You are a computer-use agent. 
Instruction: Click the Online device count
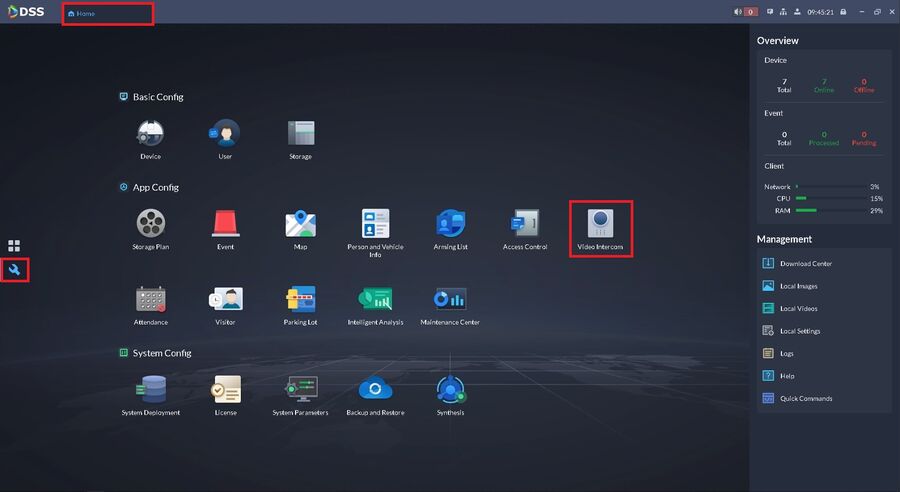[x=824, y=86]
